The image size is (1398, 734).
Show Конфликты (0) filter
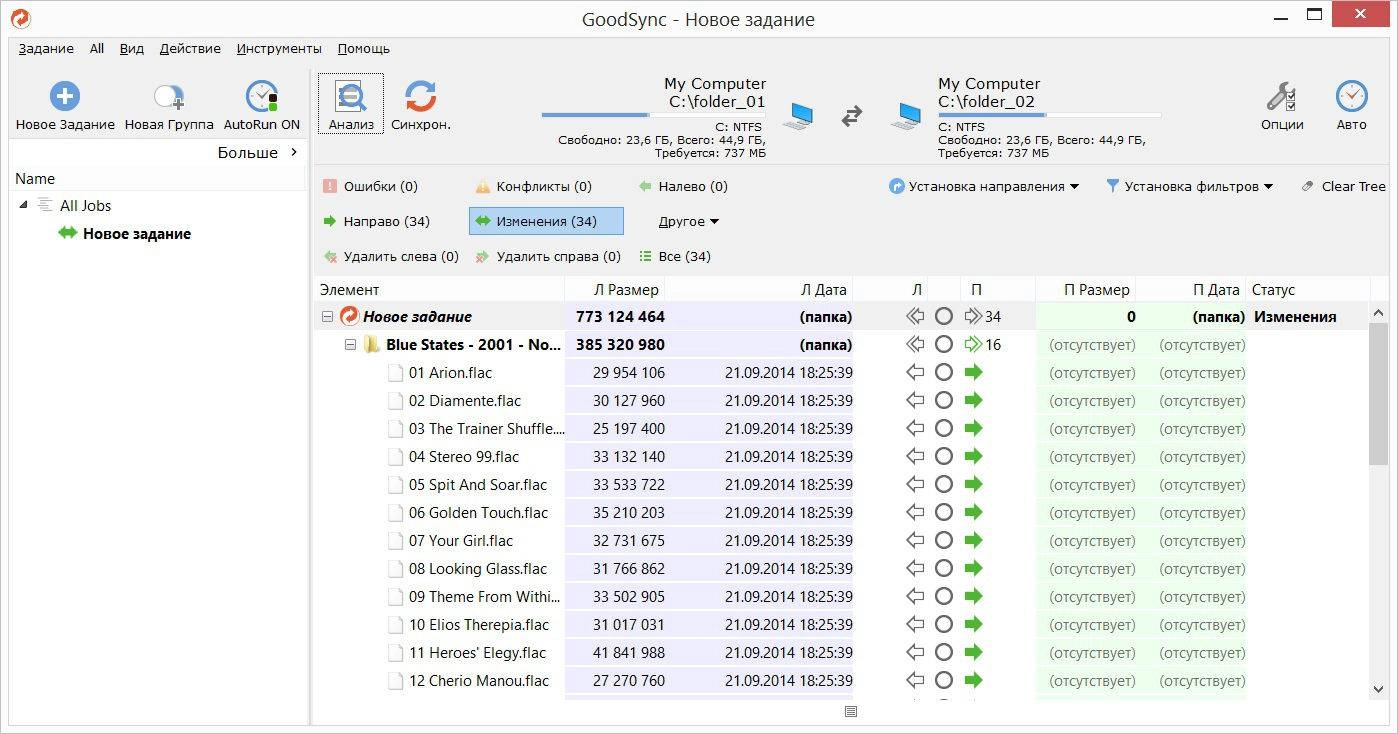coord(533,186)
